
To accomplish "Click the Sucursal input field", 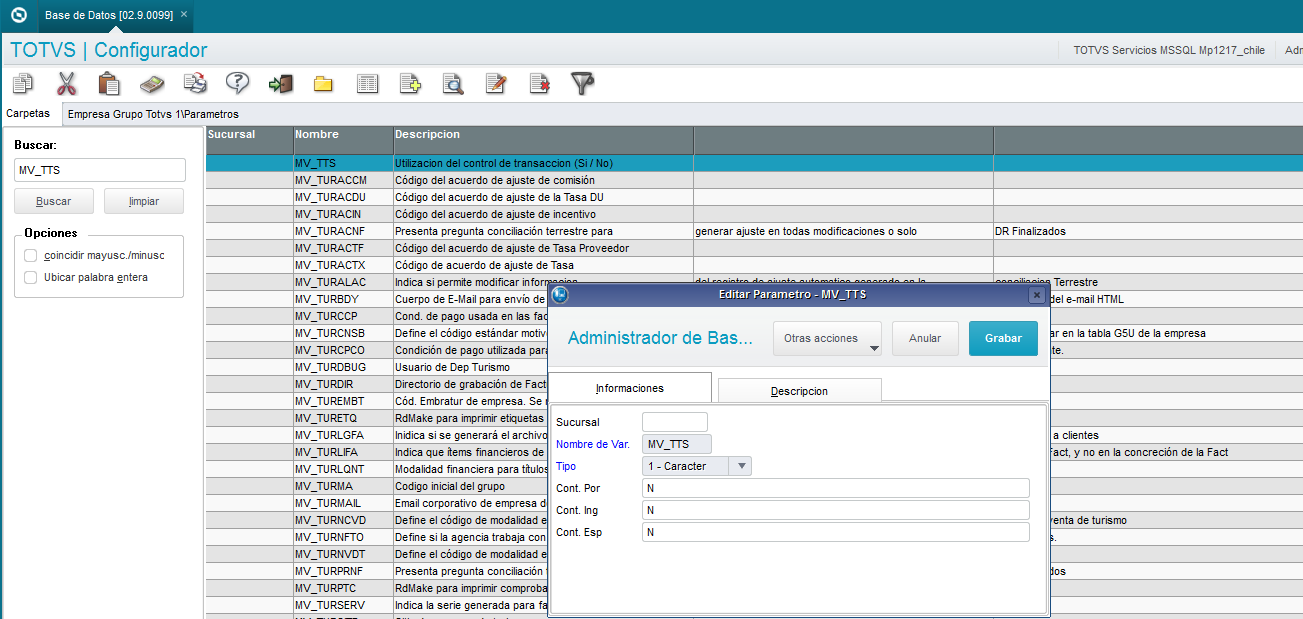I will click(674, 422).
